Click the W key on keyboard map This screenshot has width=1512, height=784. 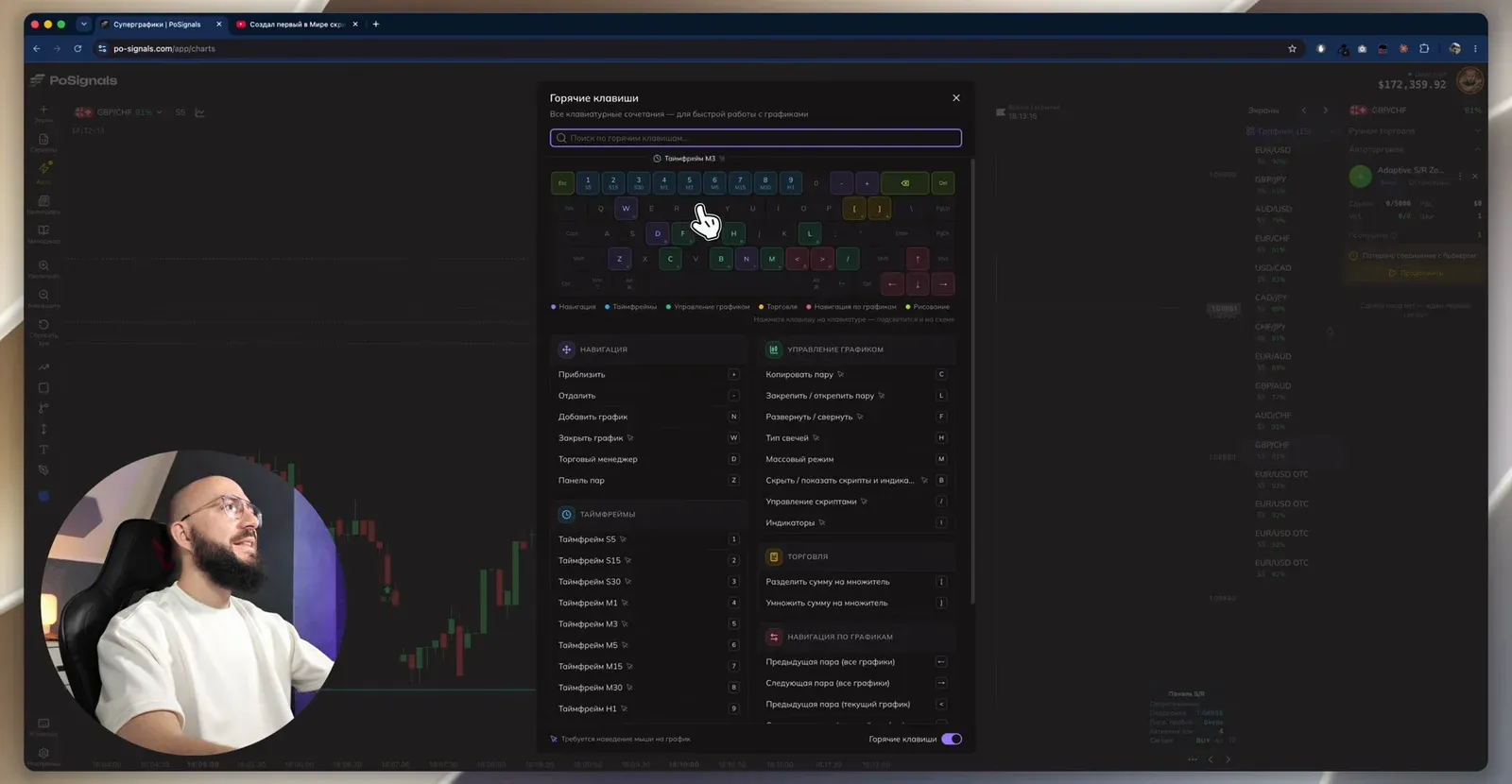tap(626, 208)
